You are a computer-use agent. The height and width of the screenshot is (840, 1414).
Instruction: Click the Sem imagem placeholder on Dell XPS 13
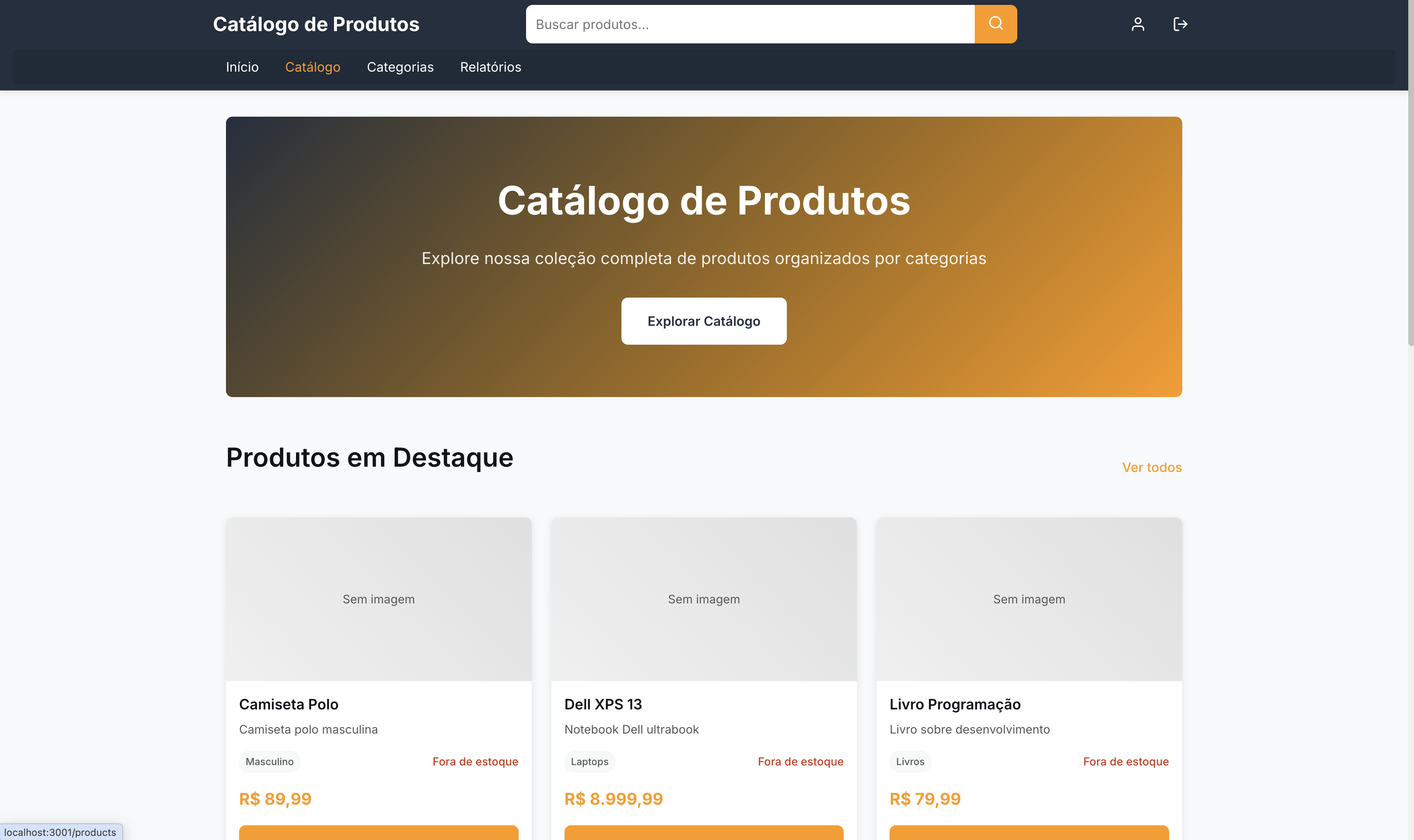pyautogui.click(x=704, y=599)
